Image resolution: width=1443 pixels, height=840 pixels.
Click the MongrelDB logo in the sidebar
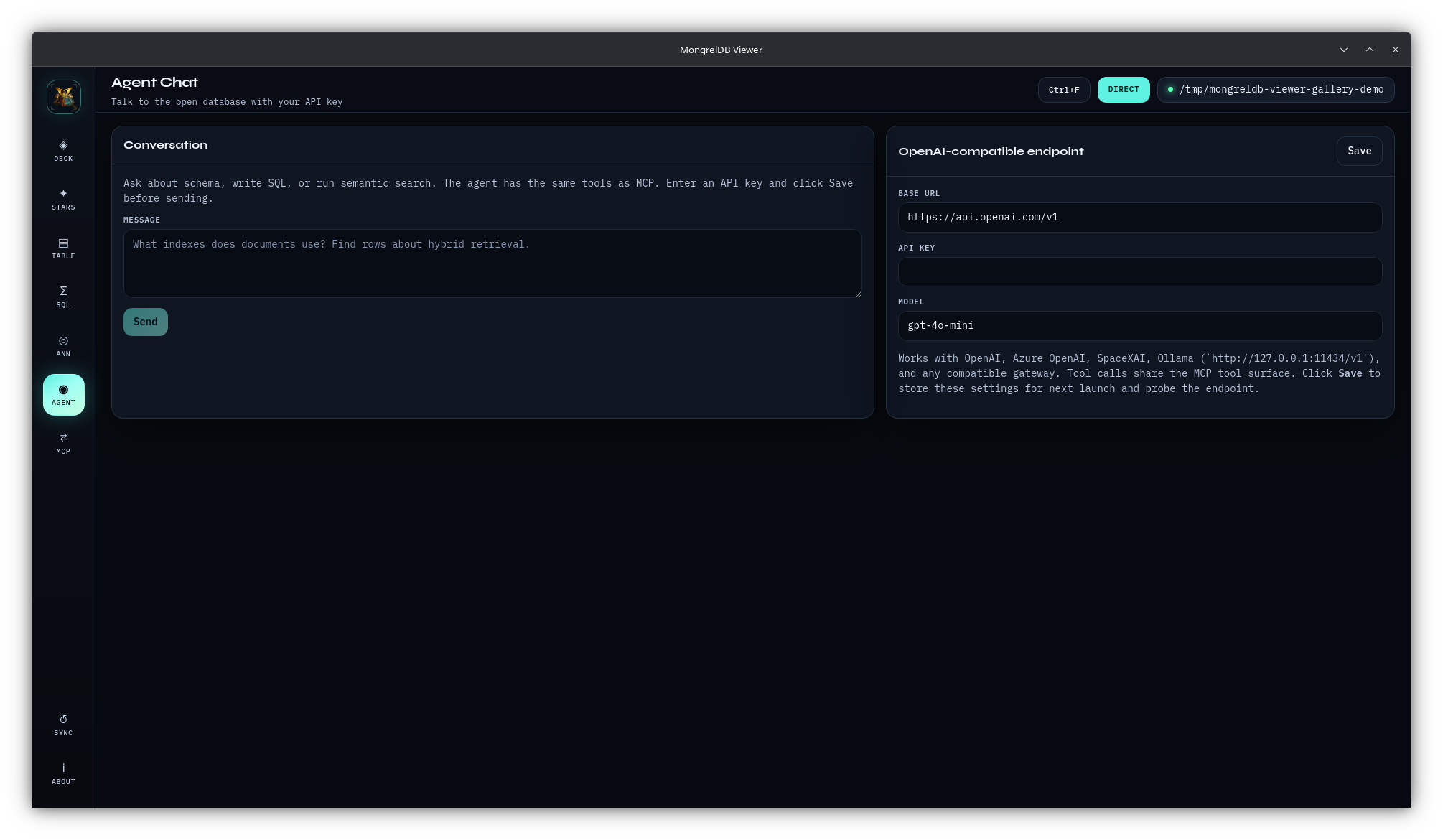point(64,97)
